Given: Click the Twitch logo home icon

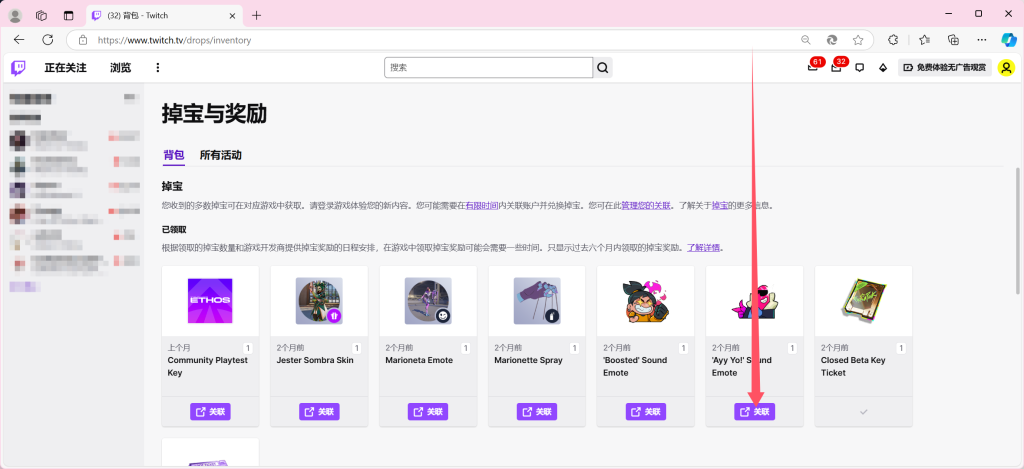Looking at the screenshot, I should [x=18, y=67].
